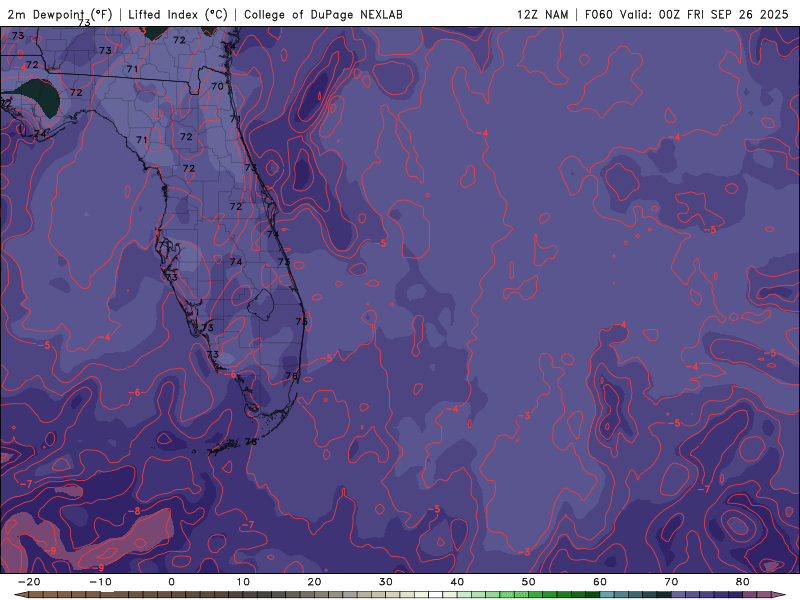
Task: Click the Lake Okeechobee outline on the map
Action: (x=261, y=305)
